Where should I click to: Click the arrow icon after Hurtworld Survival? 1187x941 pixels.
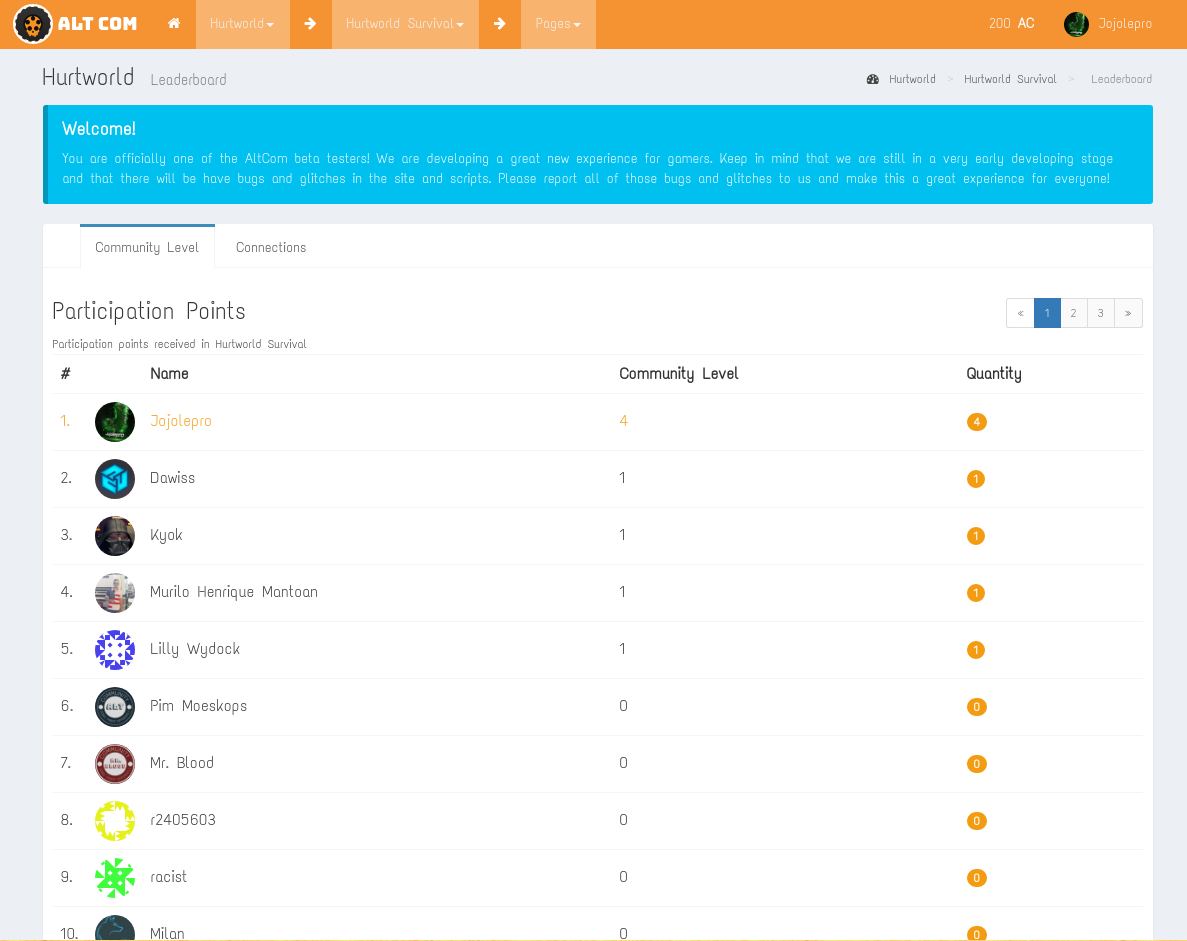click(x=499, y=24)
